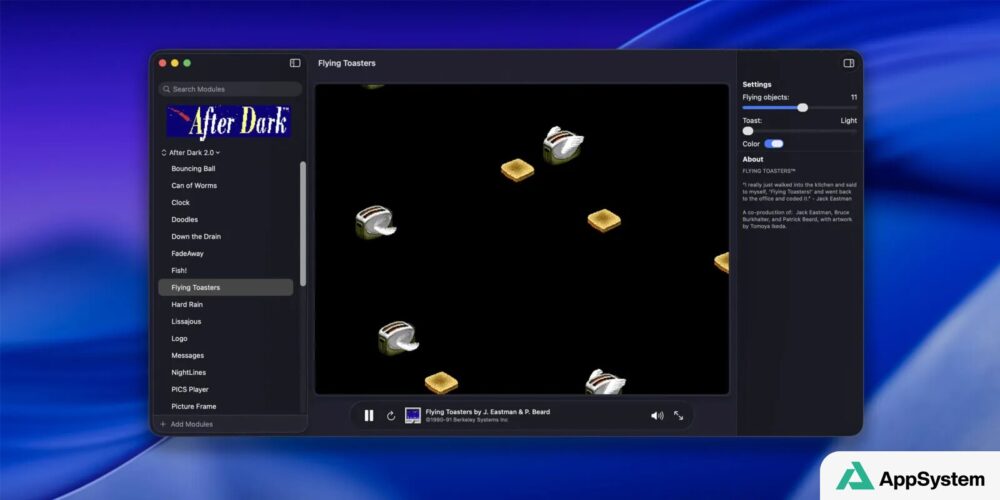This screenshot has height=500, width=1000.
Task: Click the AppSystem logo badge
Action: pos(910,476)
